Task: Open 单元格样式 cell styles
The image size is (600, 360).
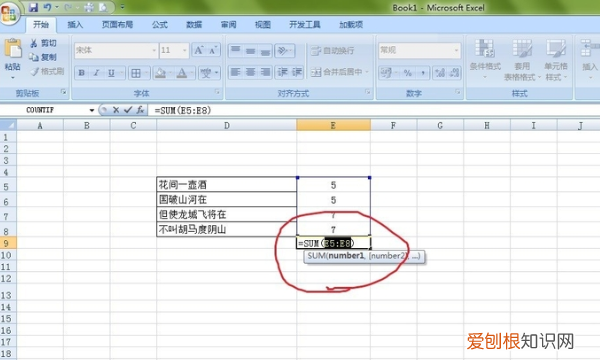Action: pos(556,59)
